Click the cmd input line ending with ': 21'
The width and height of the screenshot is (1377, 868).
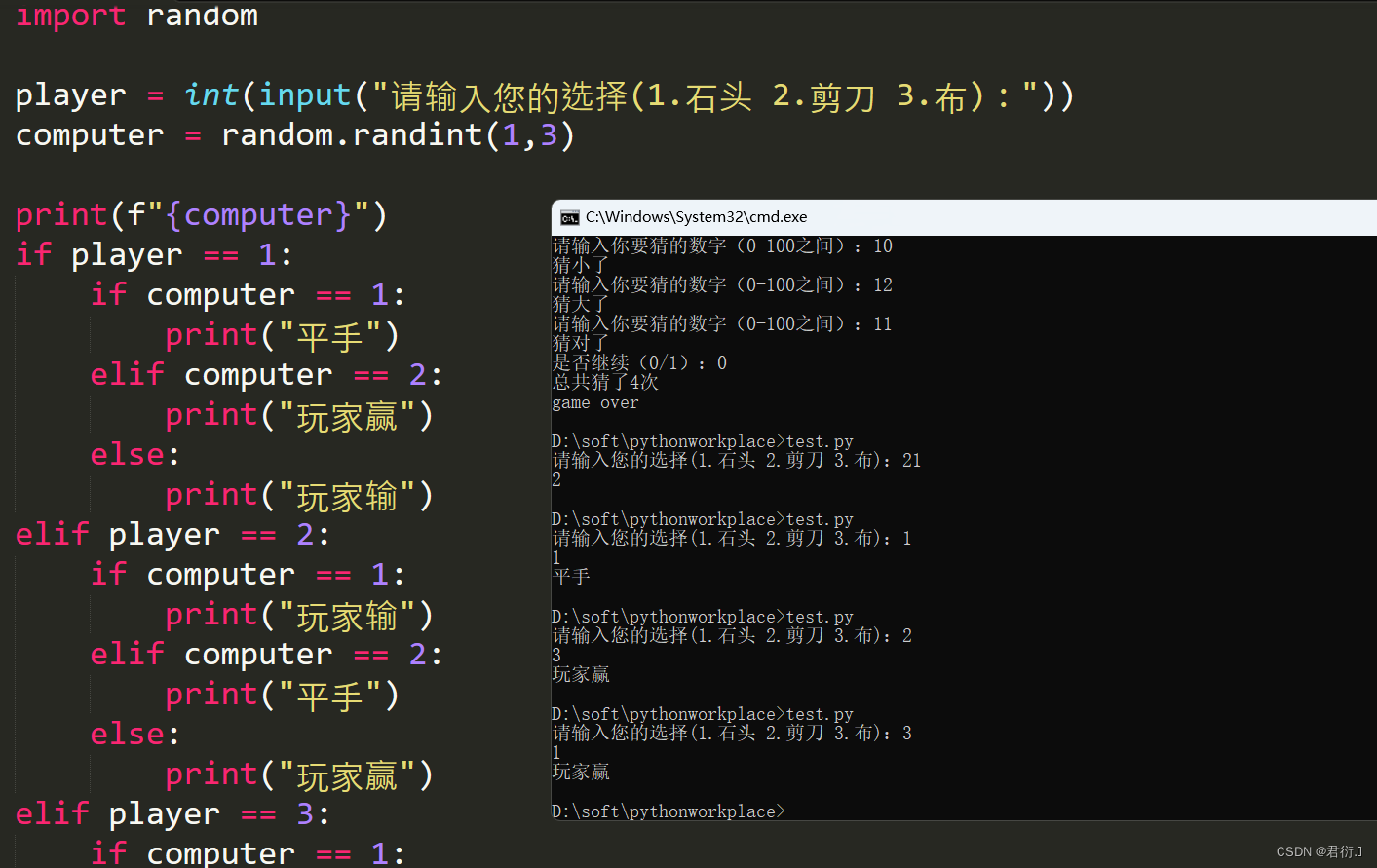tap(737, 460)
